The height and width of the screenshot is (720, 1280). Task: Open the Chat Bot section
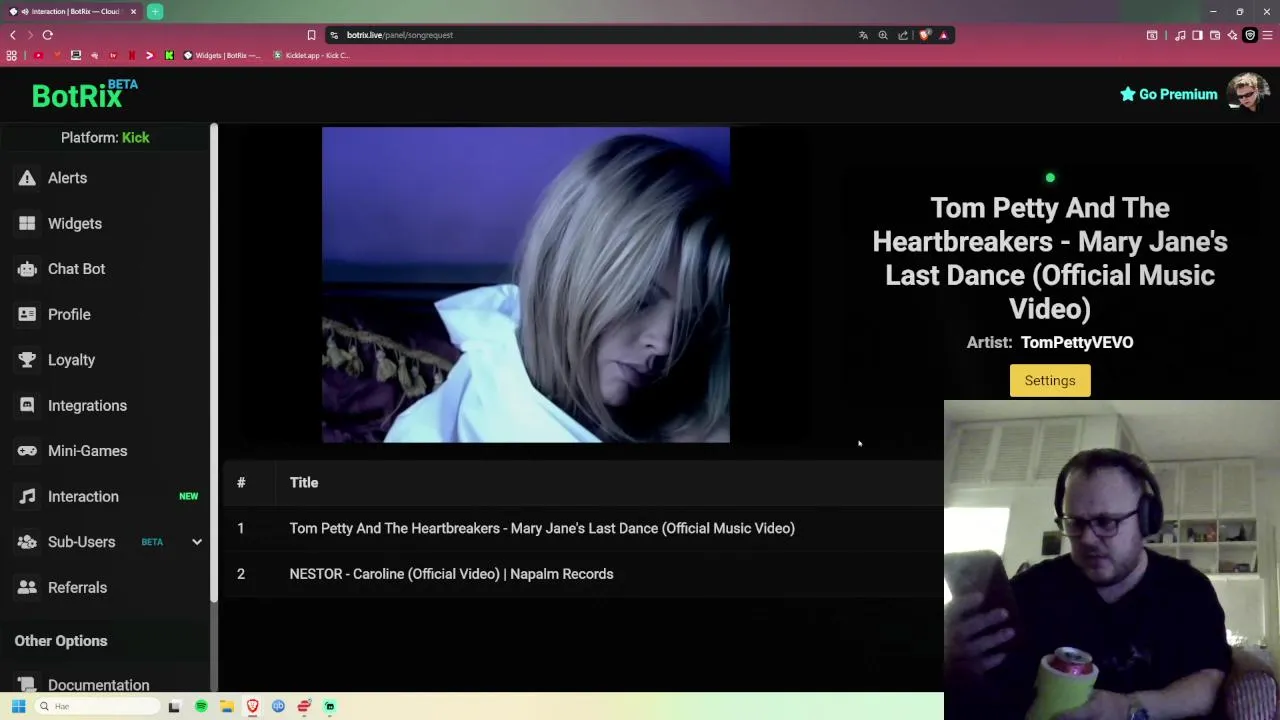(x=76, y=269)
